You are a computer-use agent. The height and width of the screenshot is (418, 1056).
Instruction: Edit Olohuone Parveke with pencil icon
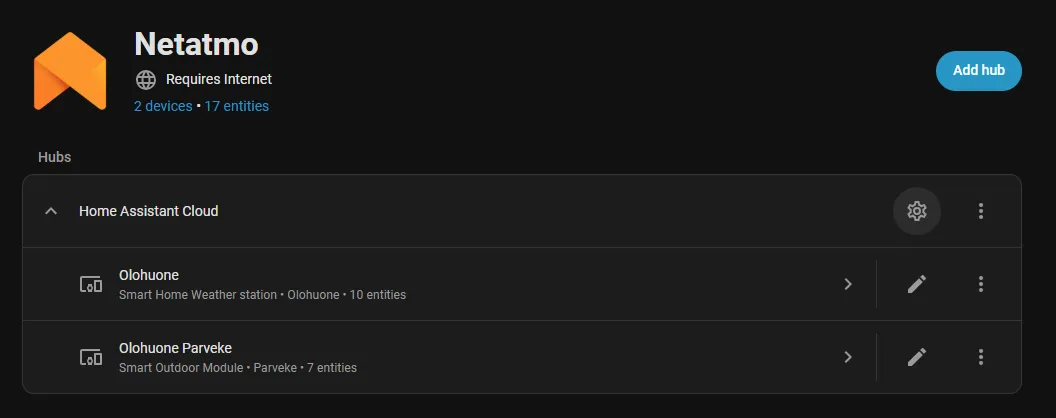point(916,357)
